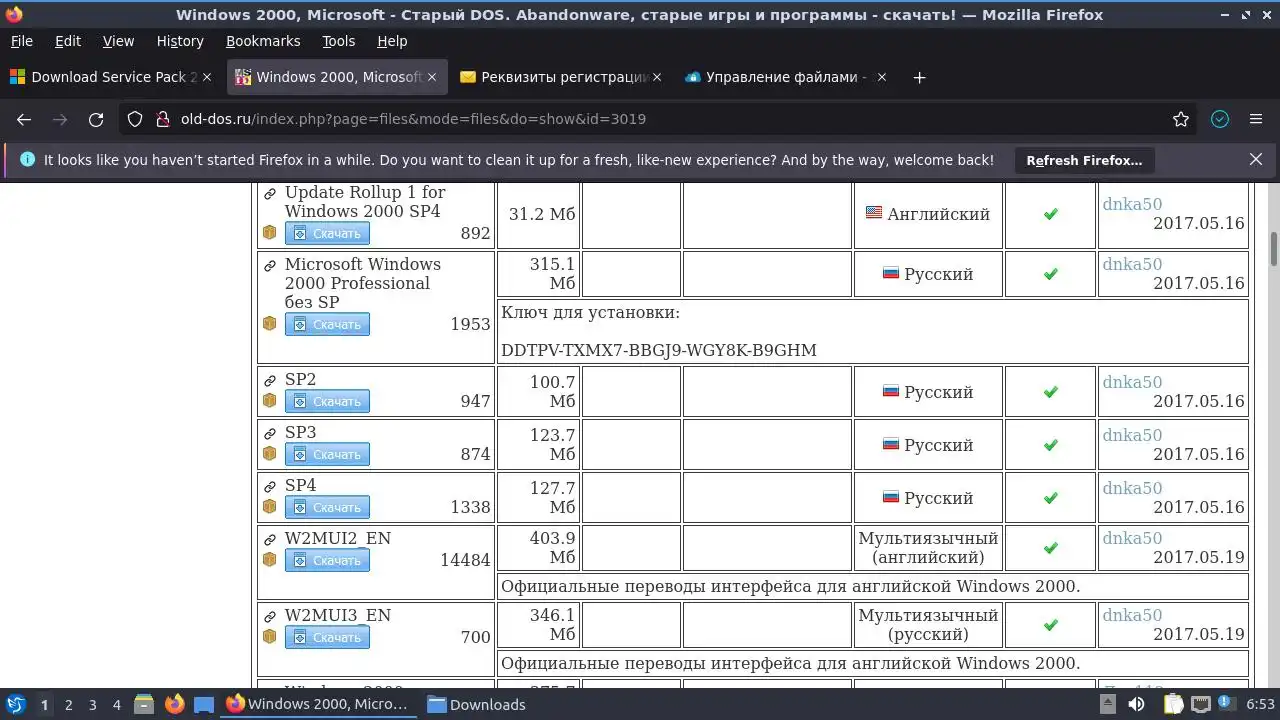The height and width of the screenshot is (720, 1280).
Task: Open the Firefox application hamburger menu
Action: [1256, 119]
